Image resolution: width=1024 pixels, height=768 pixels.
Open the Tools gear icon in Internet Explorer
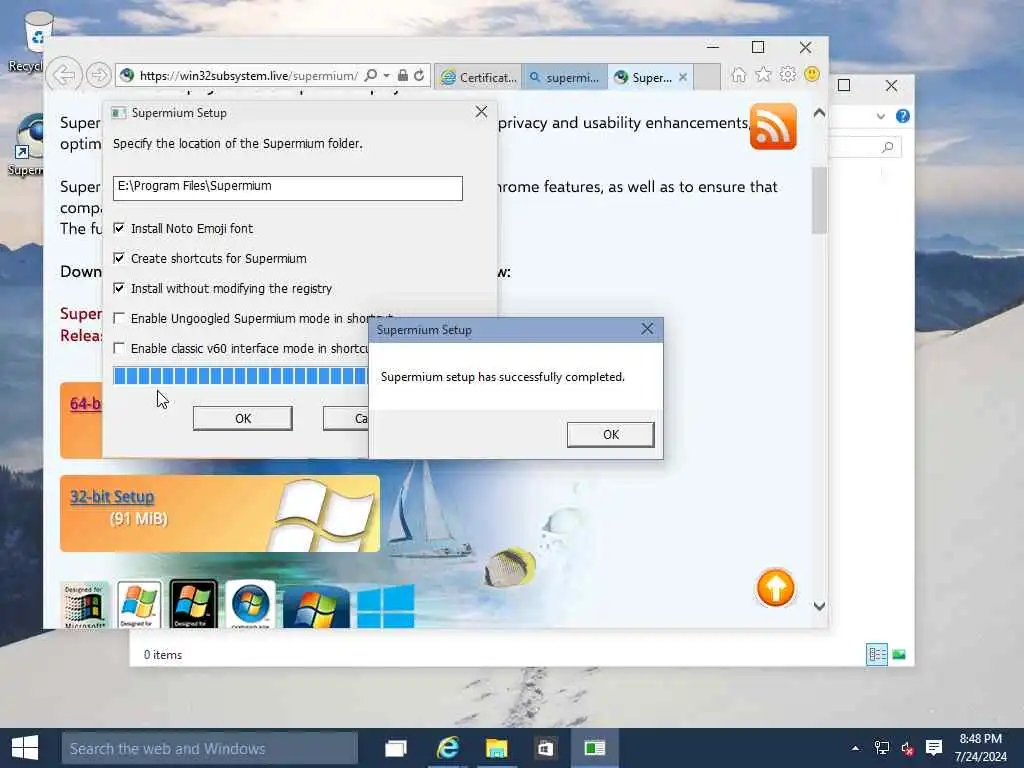click(x=788, y=75)
